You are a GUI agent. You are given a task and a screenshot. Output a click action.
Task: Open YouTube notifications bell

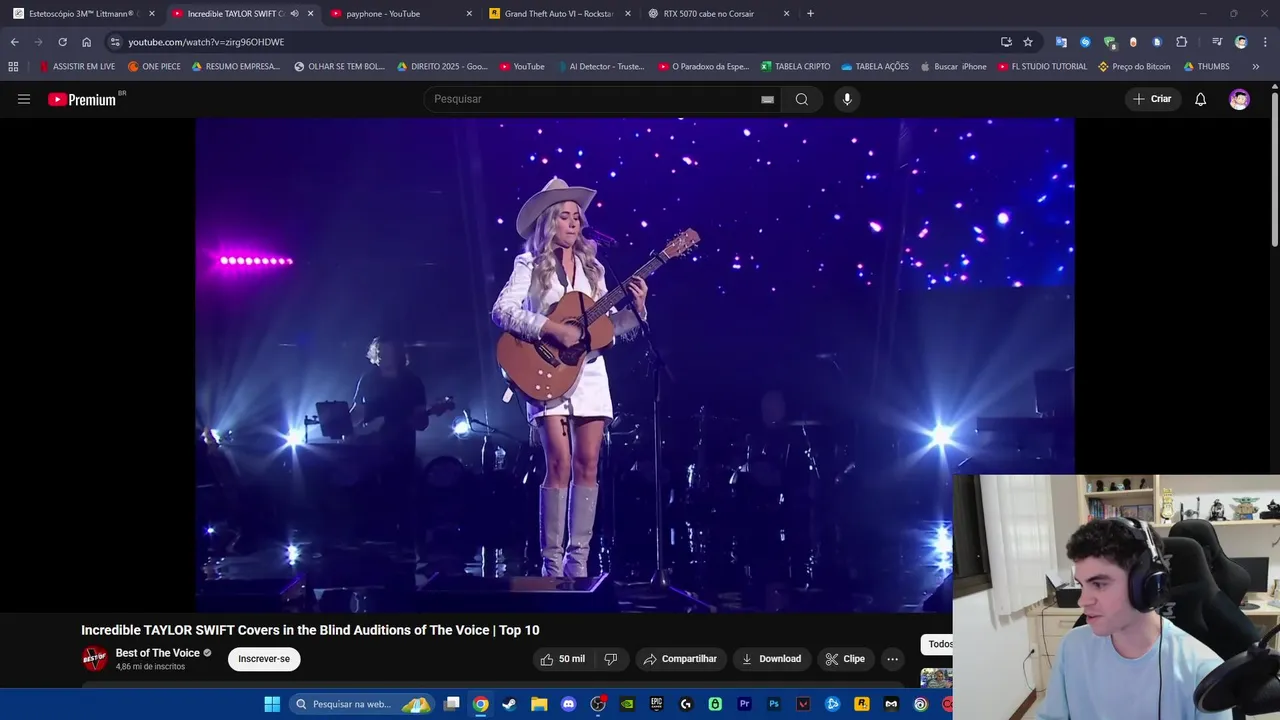(x=1201, y=99)
